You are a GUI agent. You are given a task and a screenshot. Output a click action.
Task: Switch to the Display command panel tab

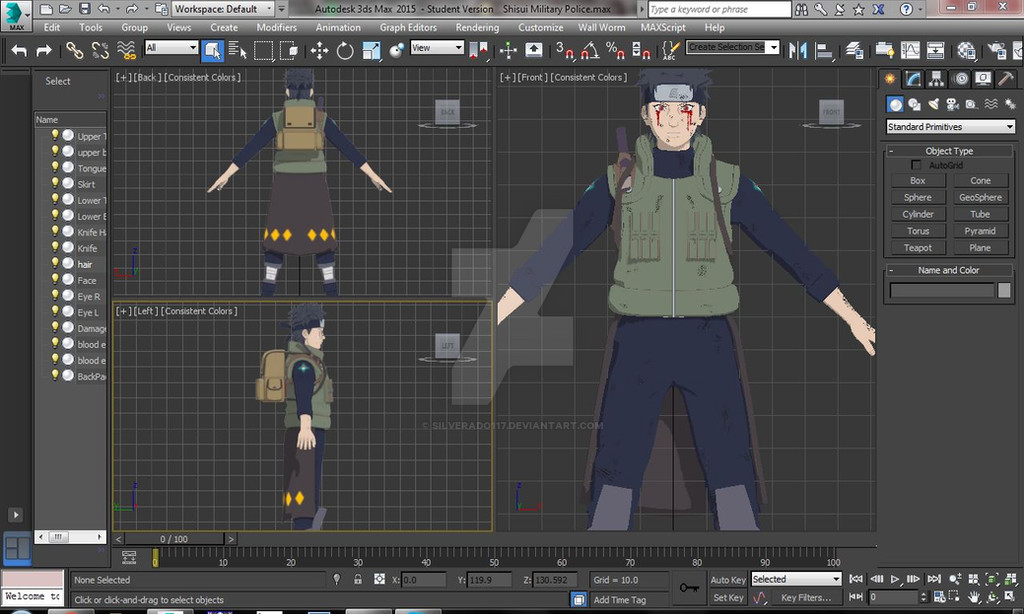click(x=983, y=79)
